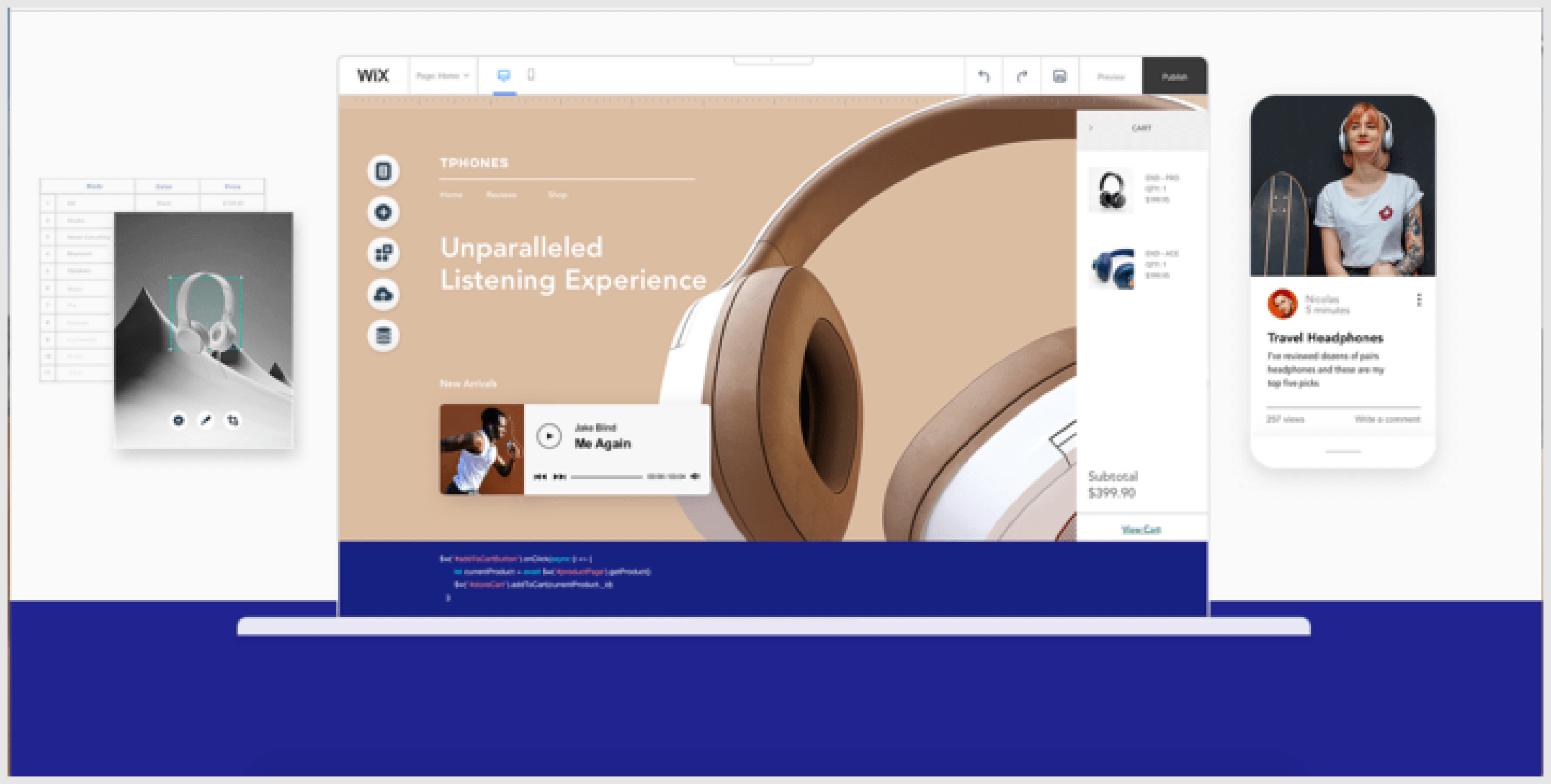
Task: Click Nicolas's avatar on the phone post
Action: tap(1282, 304)
